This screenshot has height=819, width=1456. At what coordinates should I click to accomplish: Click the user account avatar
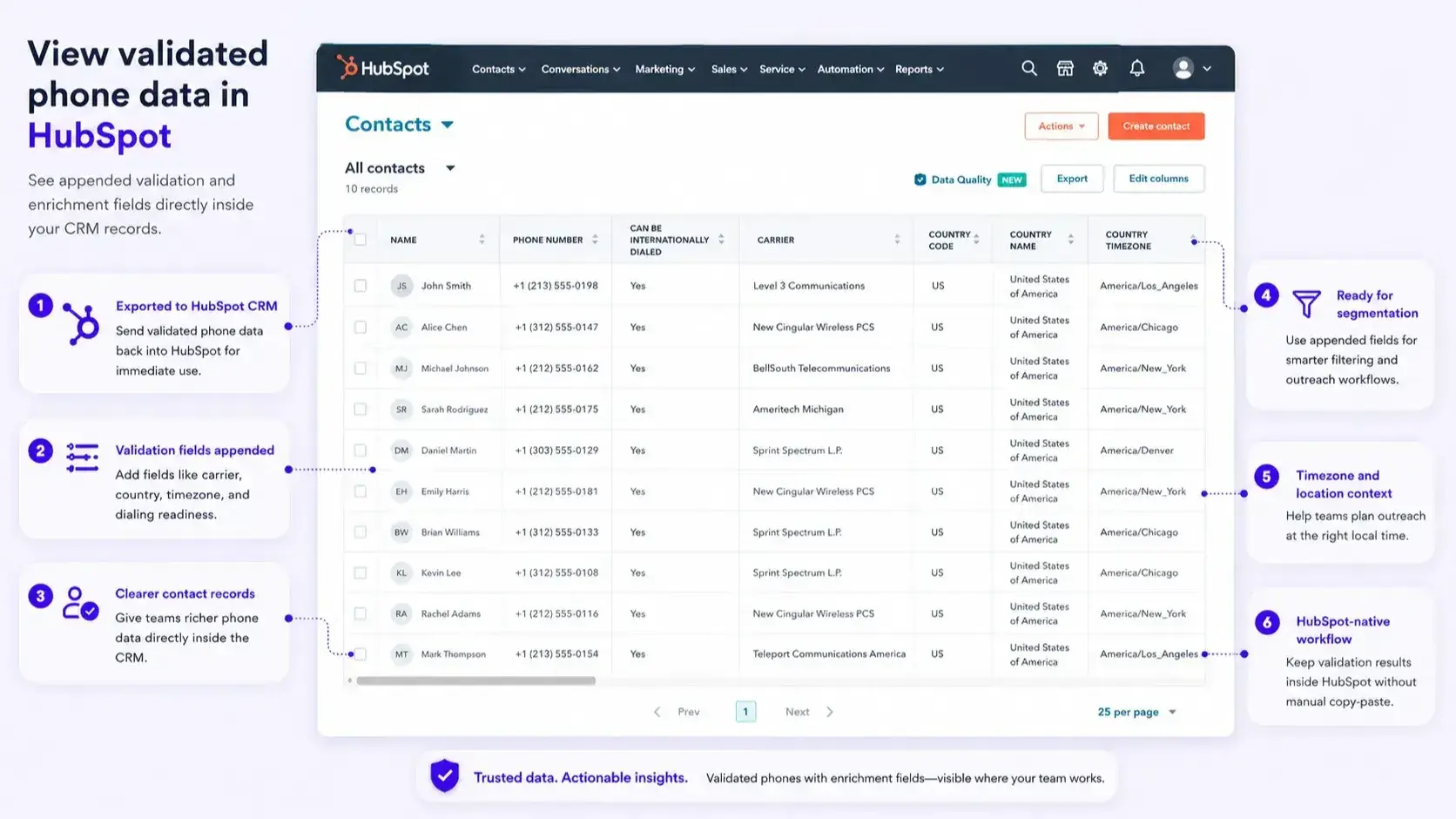tap(1183, 68)
